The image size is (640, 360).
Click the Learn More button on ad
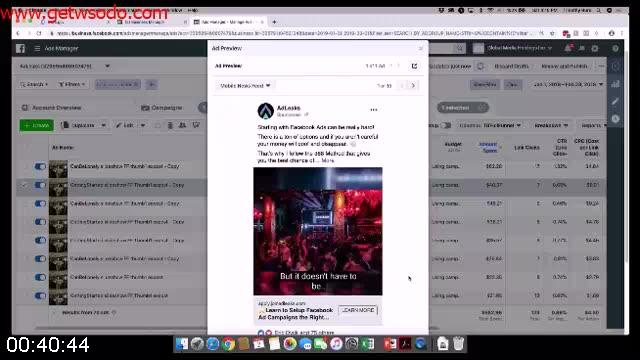358,310
